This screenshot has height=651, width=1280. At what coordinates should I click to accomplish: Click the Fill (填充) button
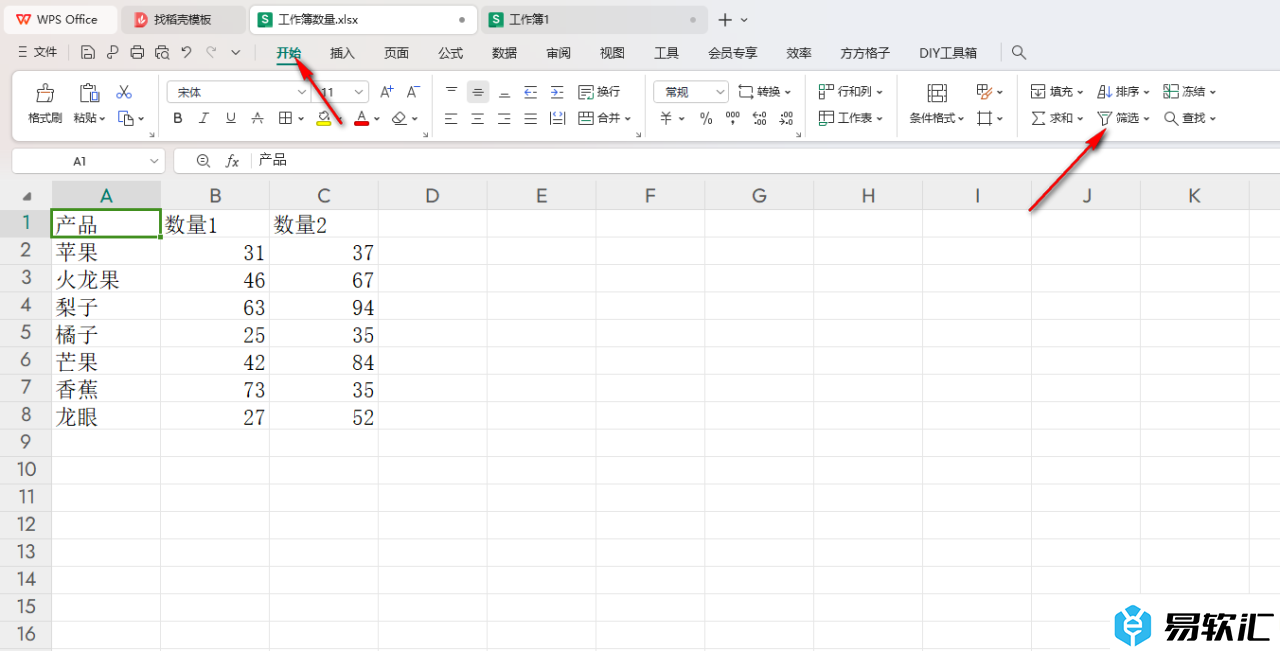point(1056,92)
